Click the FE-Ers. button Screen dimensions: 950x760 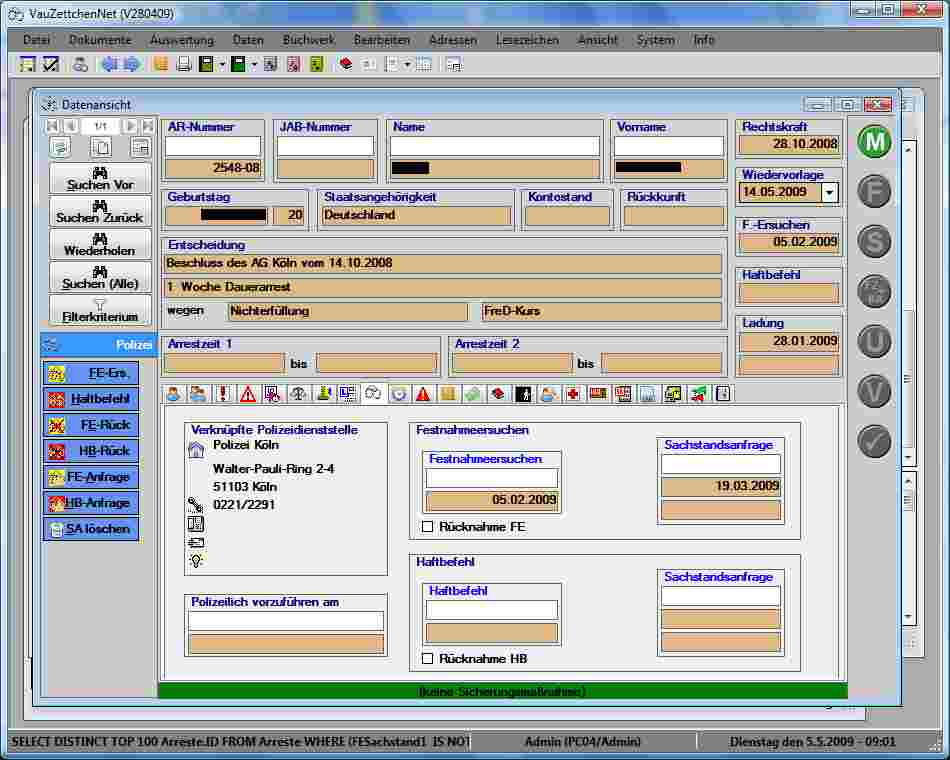(x=91, y=373)
